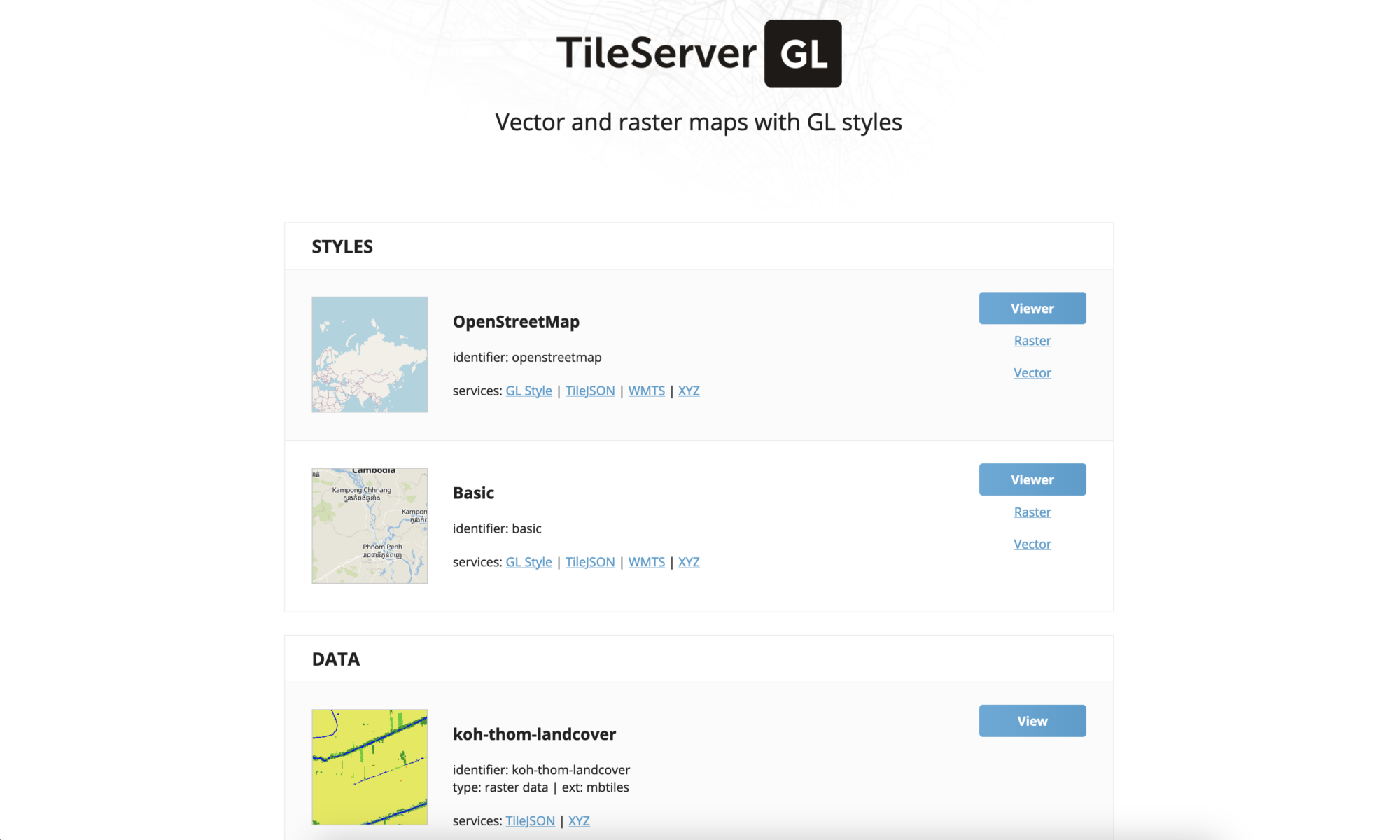
Task: Open the Raster link for OpenStreetMap
Action: [x=1032, y=341]
